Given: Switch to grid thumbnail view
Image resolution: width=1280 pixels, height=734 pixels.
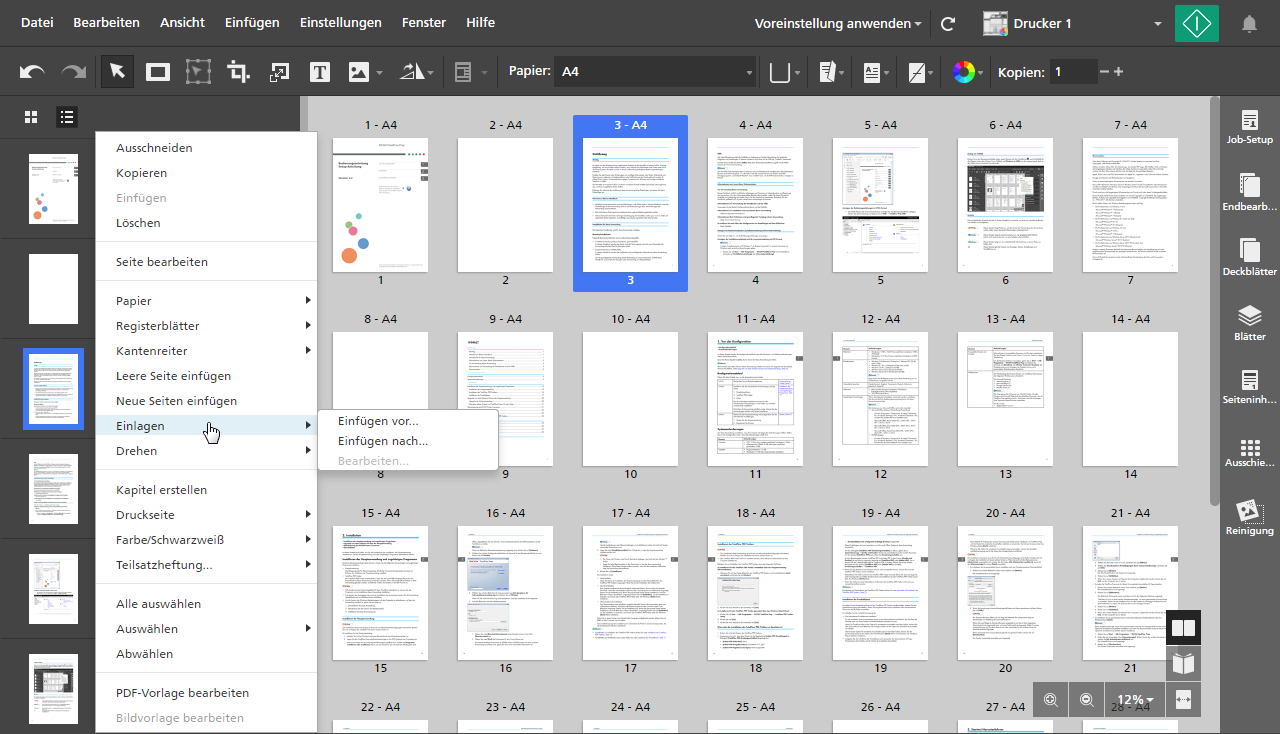Looking at the screenshot, I should pyautogui.click(x=31, y=117).
